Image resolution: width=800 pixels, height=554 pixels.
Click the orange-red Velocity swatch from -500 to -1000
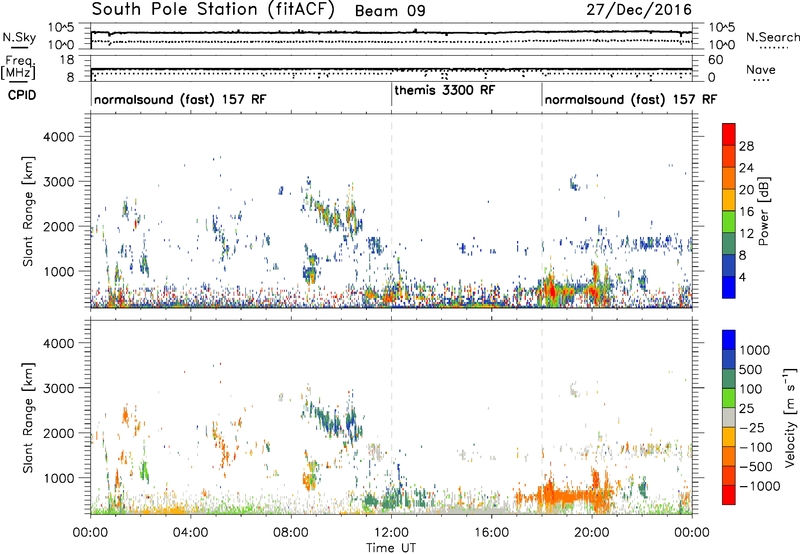(729, 475)
